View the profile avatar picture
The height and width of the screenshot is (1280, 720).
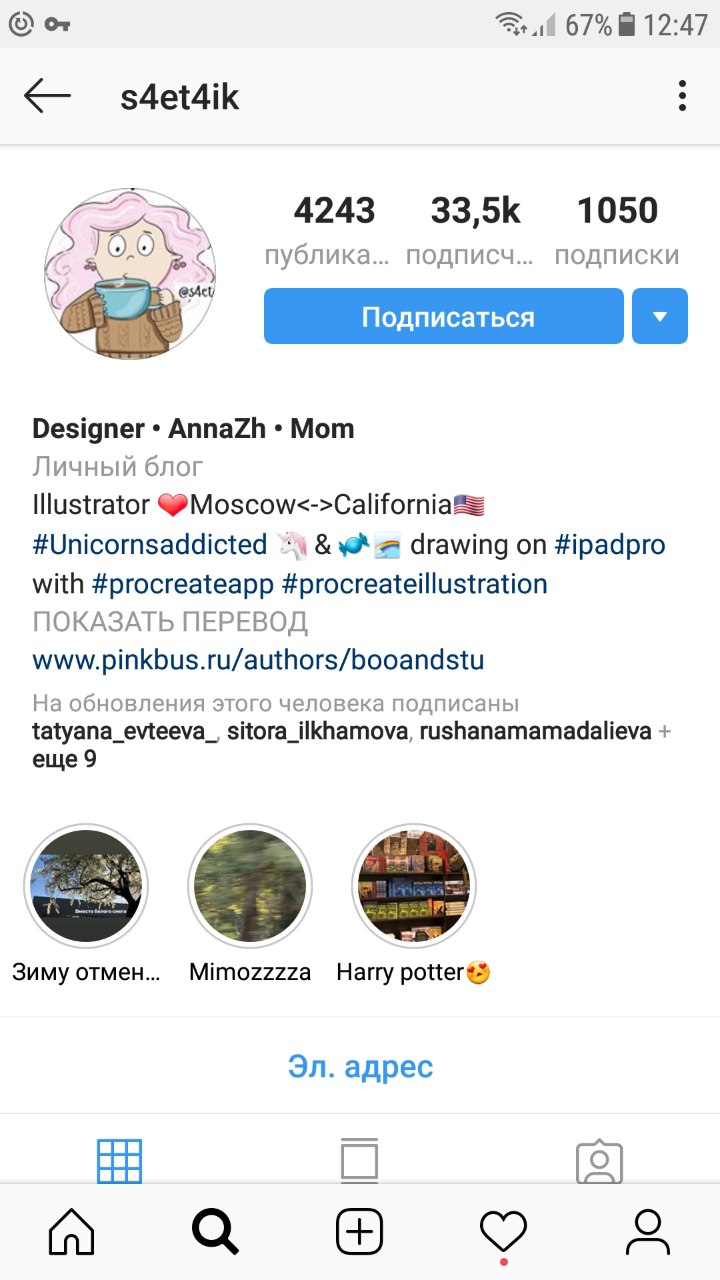tap(130, 273)
